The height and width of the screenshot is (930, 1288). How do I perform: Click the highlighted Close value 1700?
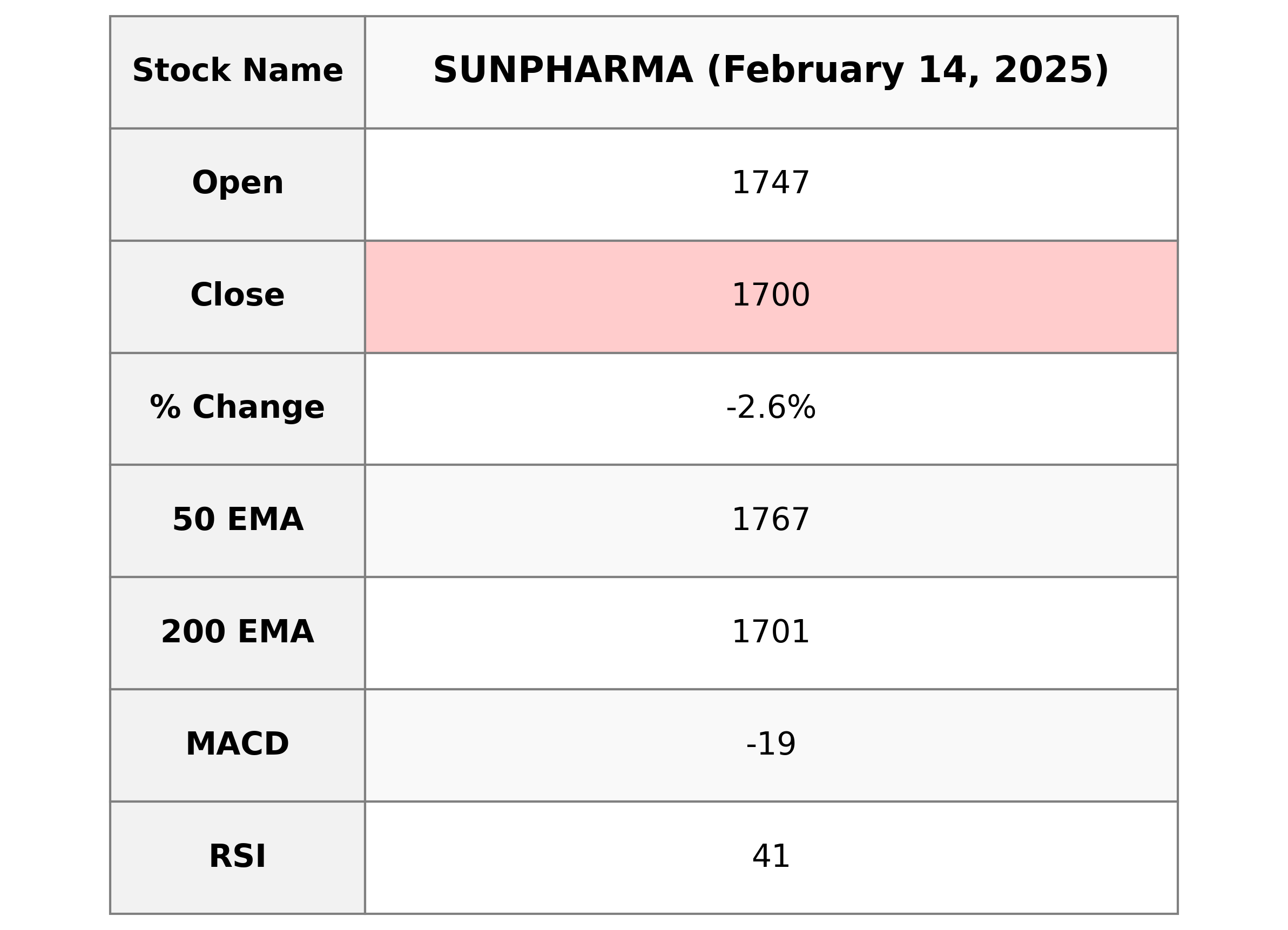770,295
